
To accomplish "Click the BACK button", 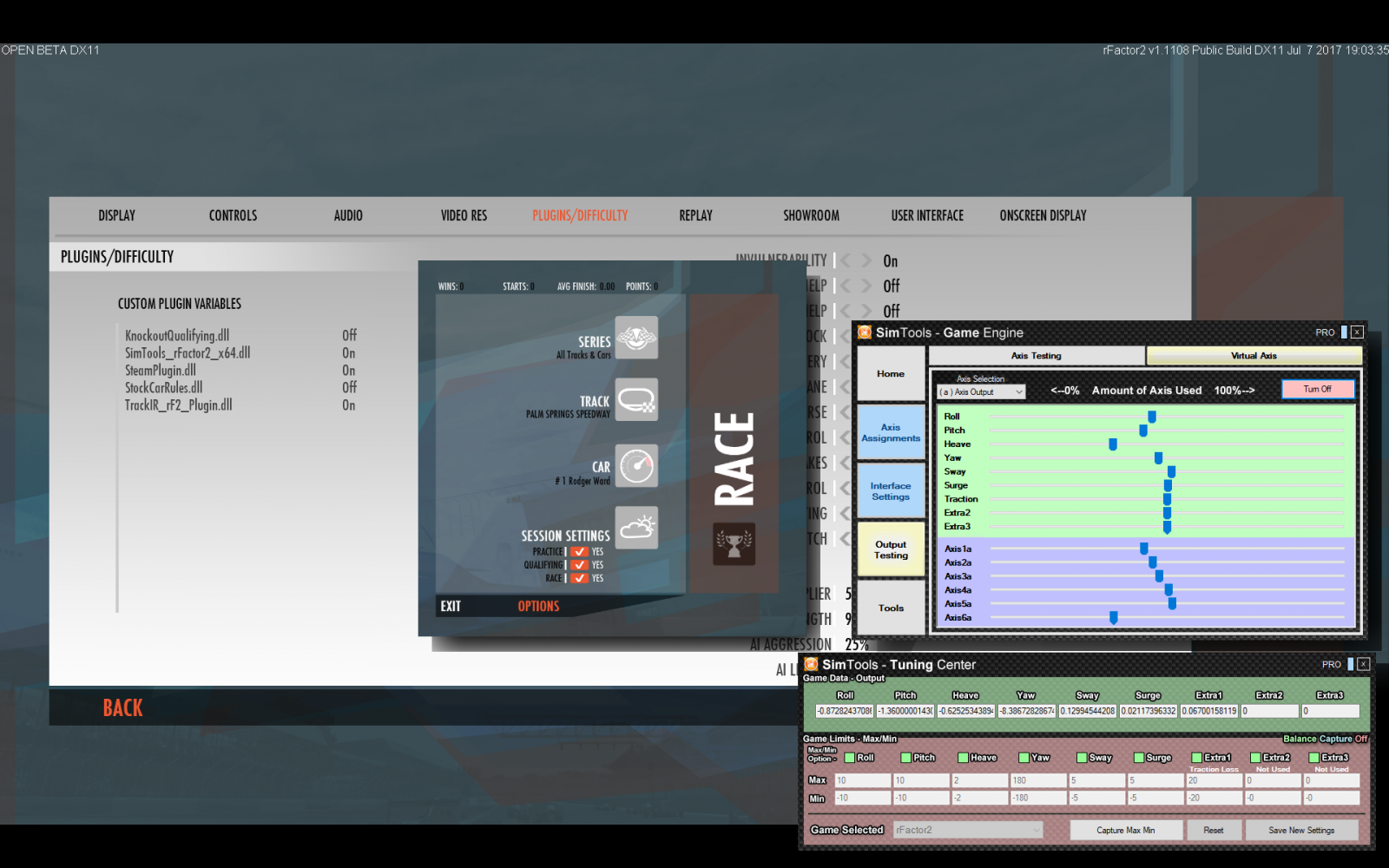I will point(122,708).
